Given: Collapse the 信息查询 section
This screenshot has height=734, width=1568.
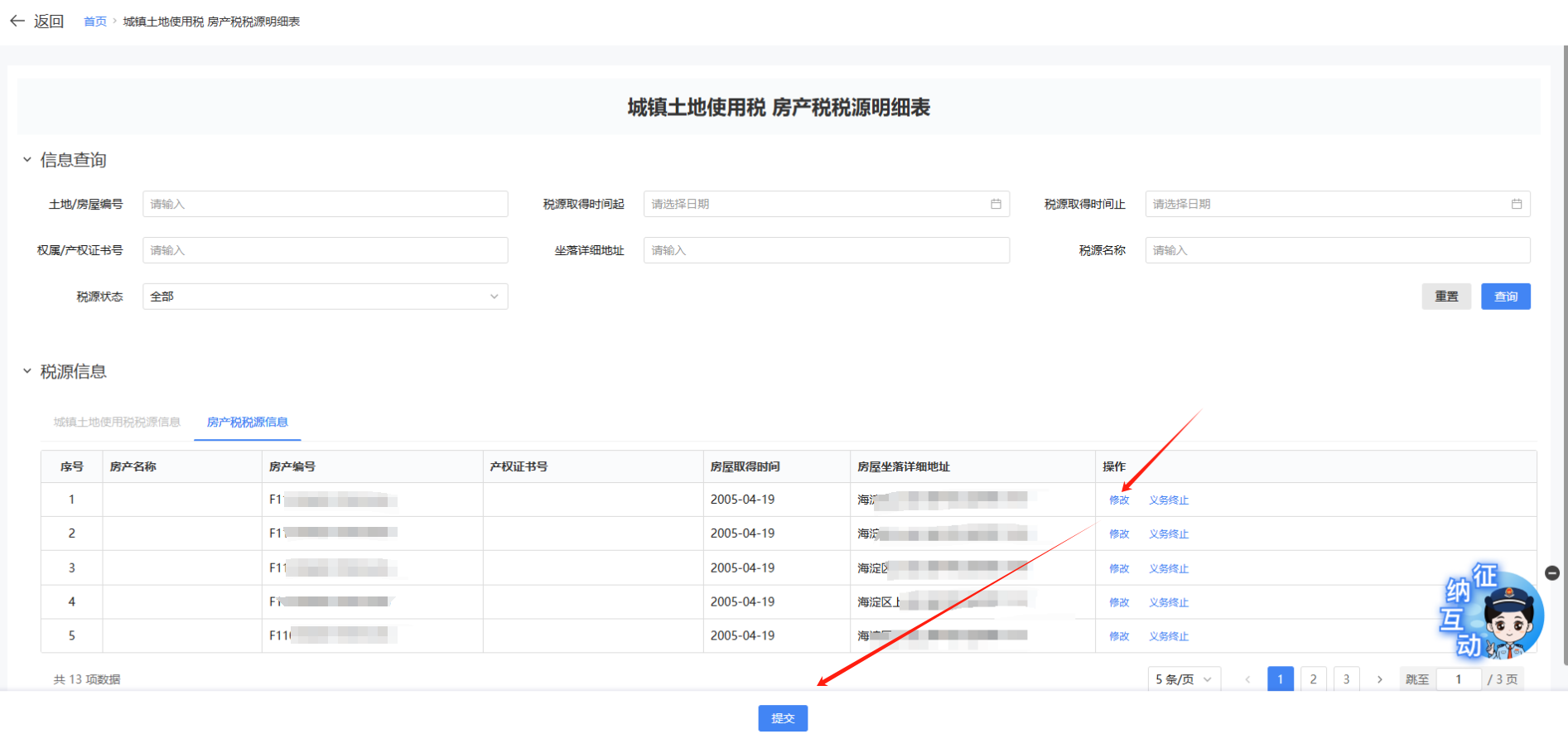Looking at the screenshot, I should click(x=27, y=160).
